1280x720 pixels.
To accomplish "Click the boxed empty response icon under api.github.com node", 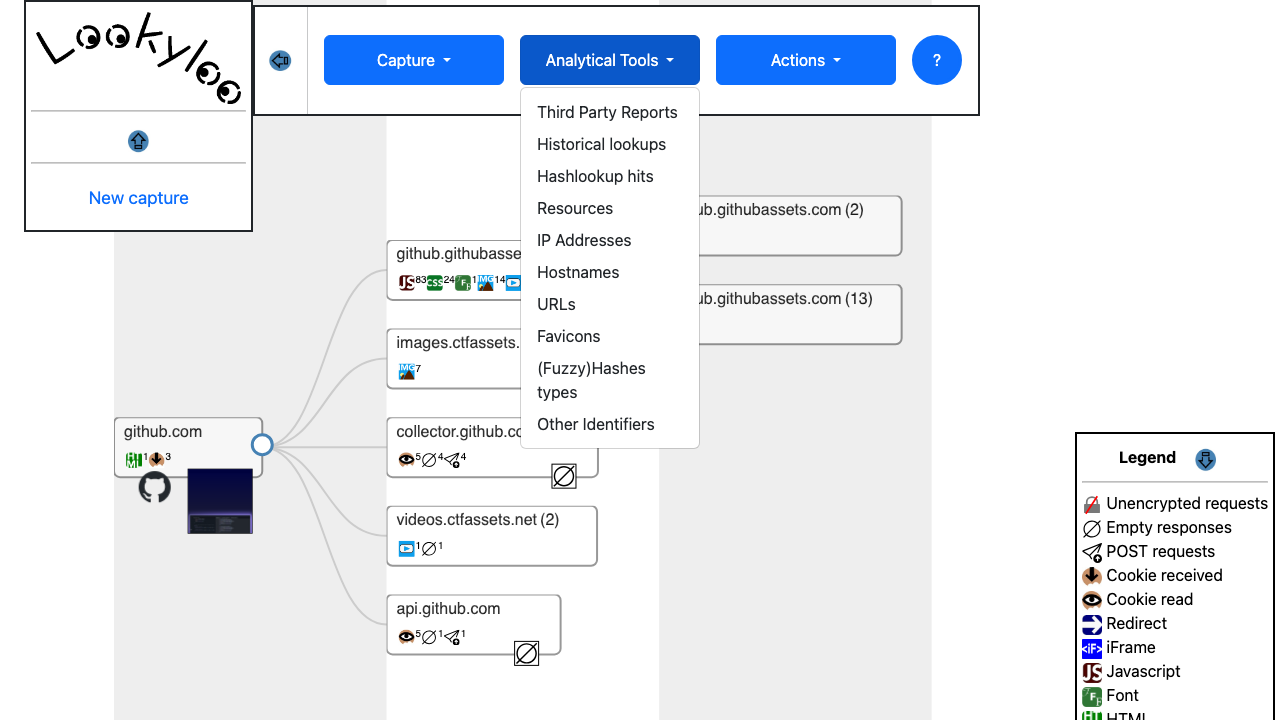I will (x=527, y=654).
